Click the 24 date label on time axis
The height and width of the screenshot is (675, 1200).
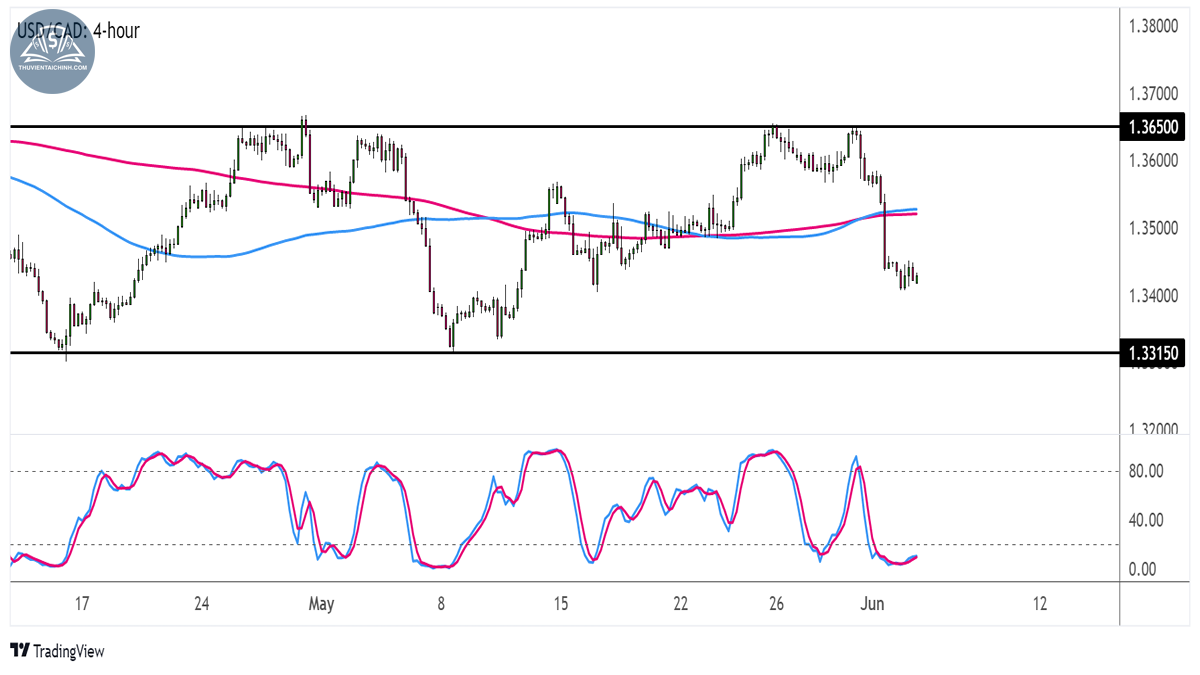coord(201,604)
